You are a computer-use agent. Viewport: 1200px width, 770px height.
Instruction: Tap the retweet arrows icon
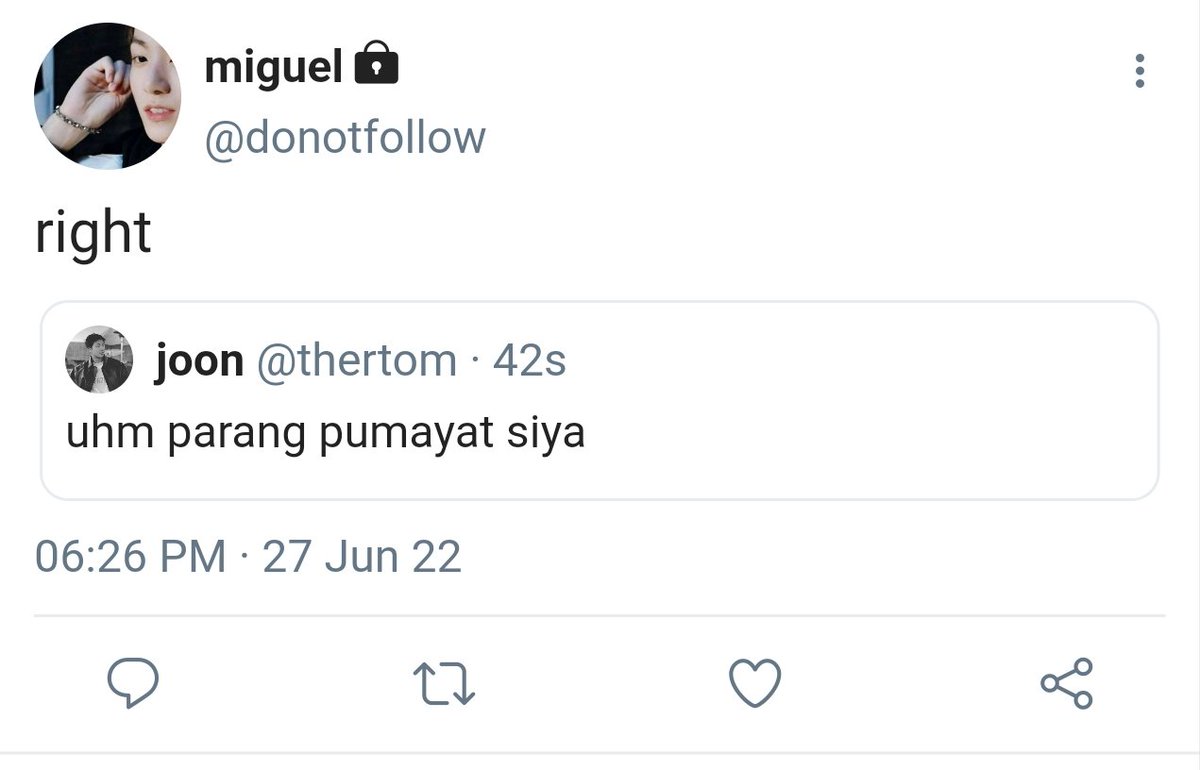[x=444, y=684]
